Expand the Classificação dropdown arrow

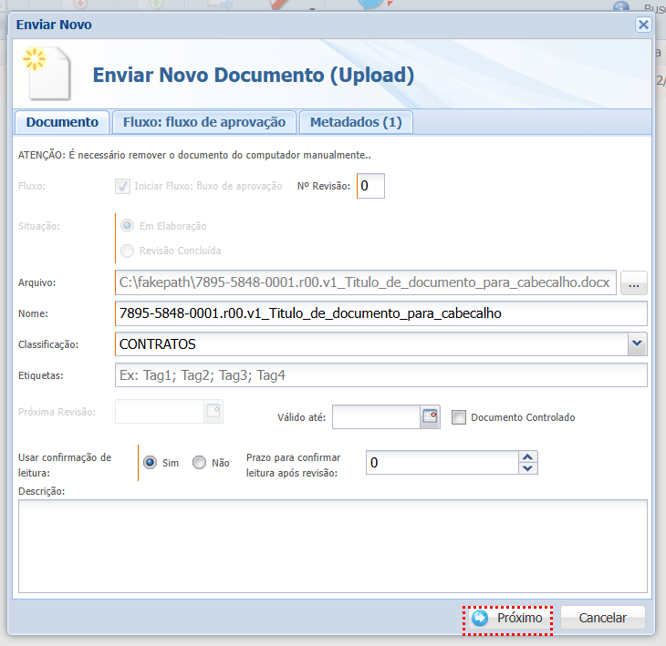tap(637, 344)
